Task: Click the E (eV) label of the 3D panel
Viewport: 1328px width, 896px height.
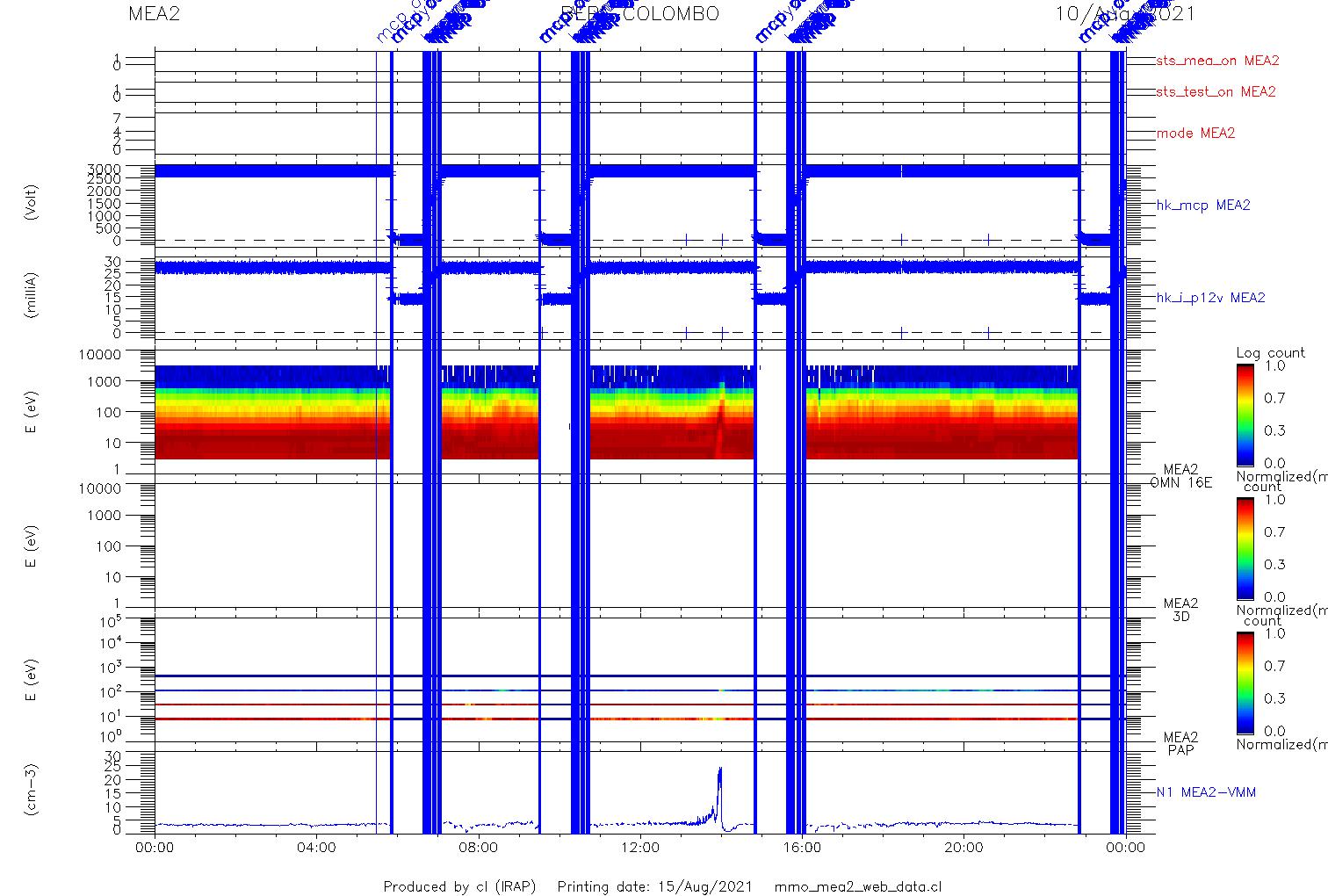Action: click(x=32, y=546)
